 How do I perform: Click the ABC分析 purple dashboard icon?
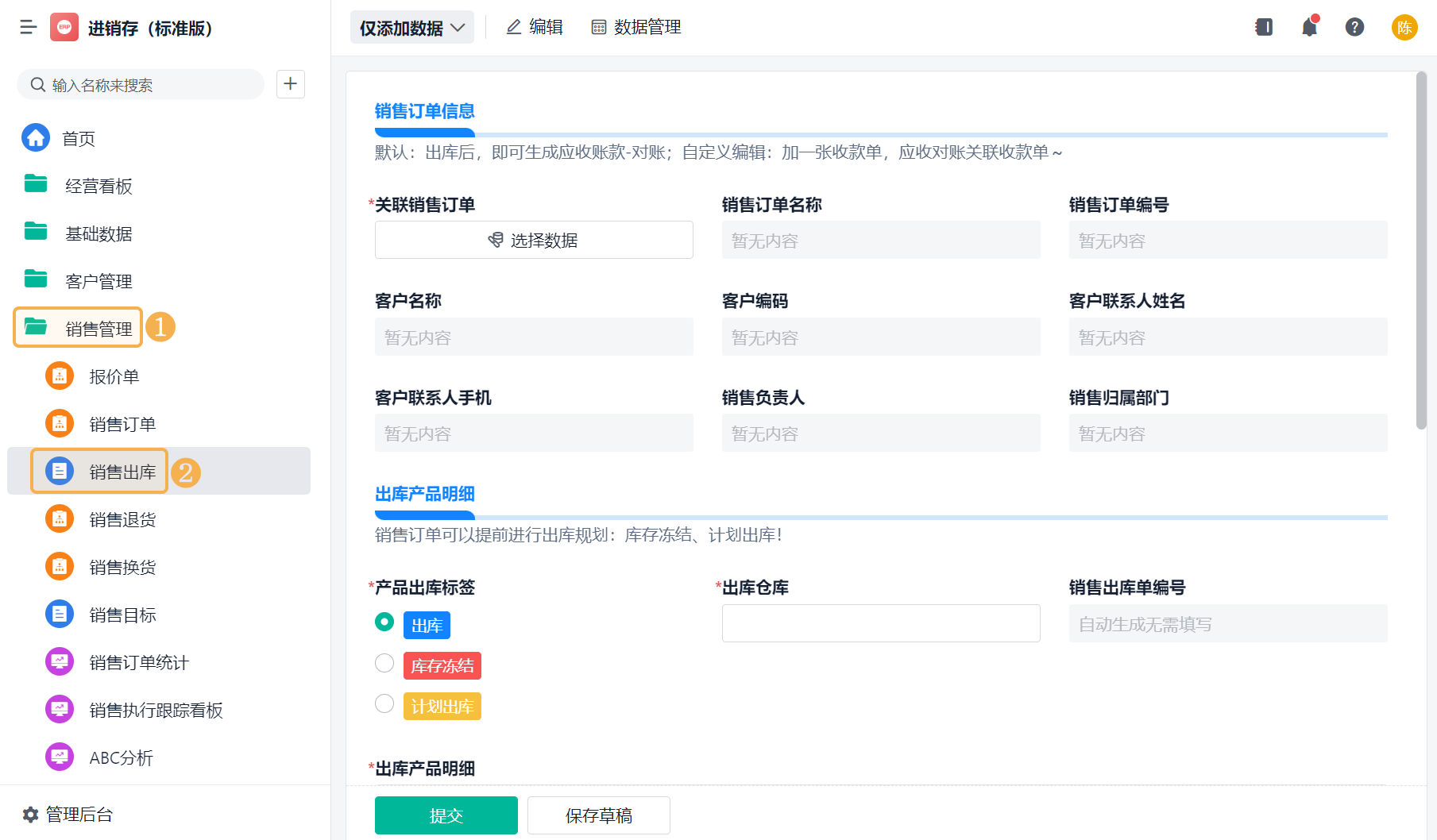60,757
